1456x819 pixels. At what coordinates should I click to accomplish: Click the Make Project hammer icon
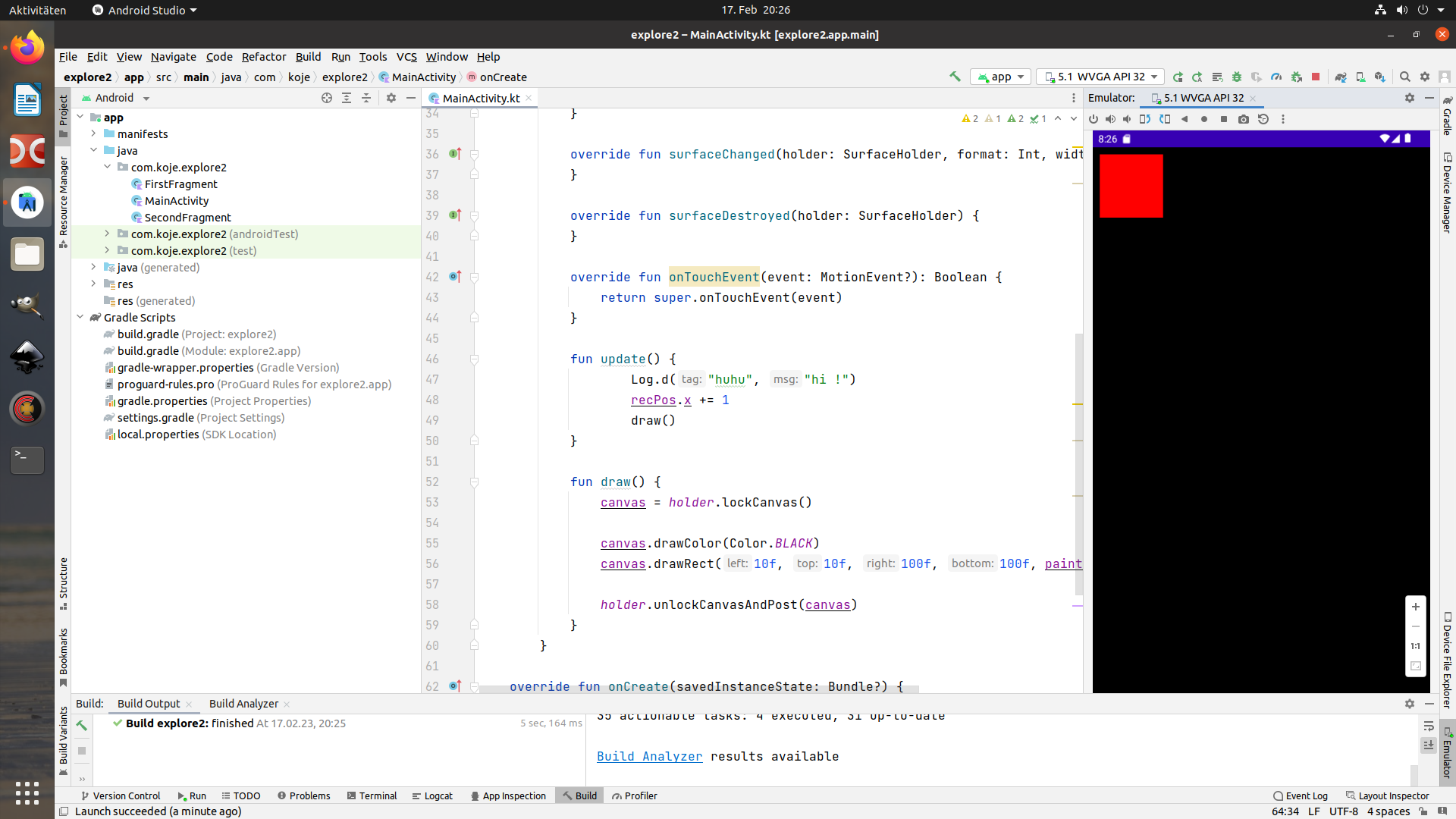tap(955, 77)
